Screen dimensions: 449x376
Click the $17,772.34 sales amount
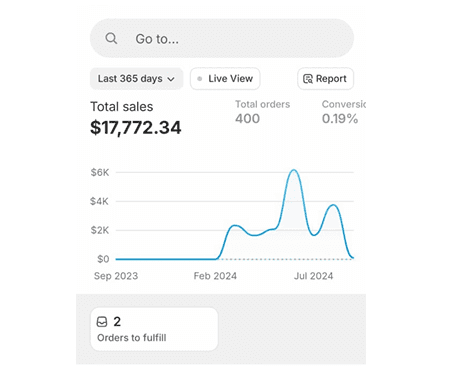coord(136,128)
